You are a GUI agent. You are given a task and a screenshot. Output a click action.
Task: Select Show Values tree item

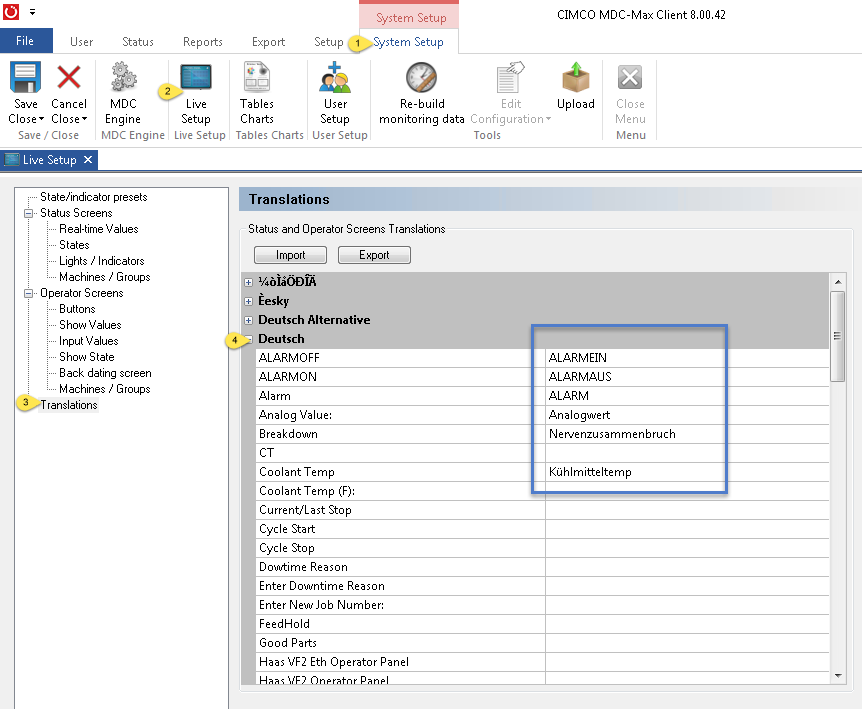(x=90, y=325)
